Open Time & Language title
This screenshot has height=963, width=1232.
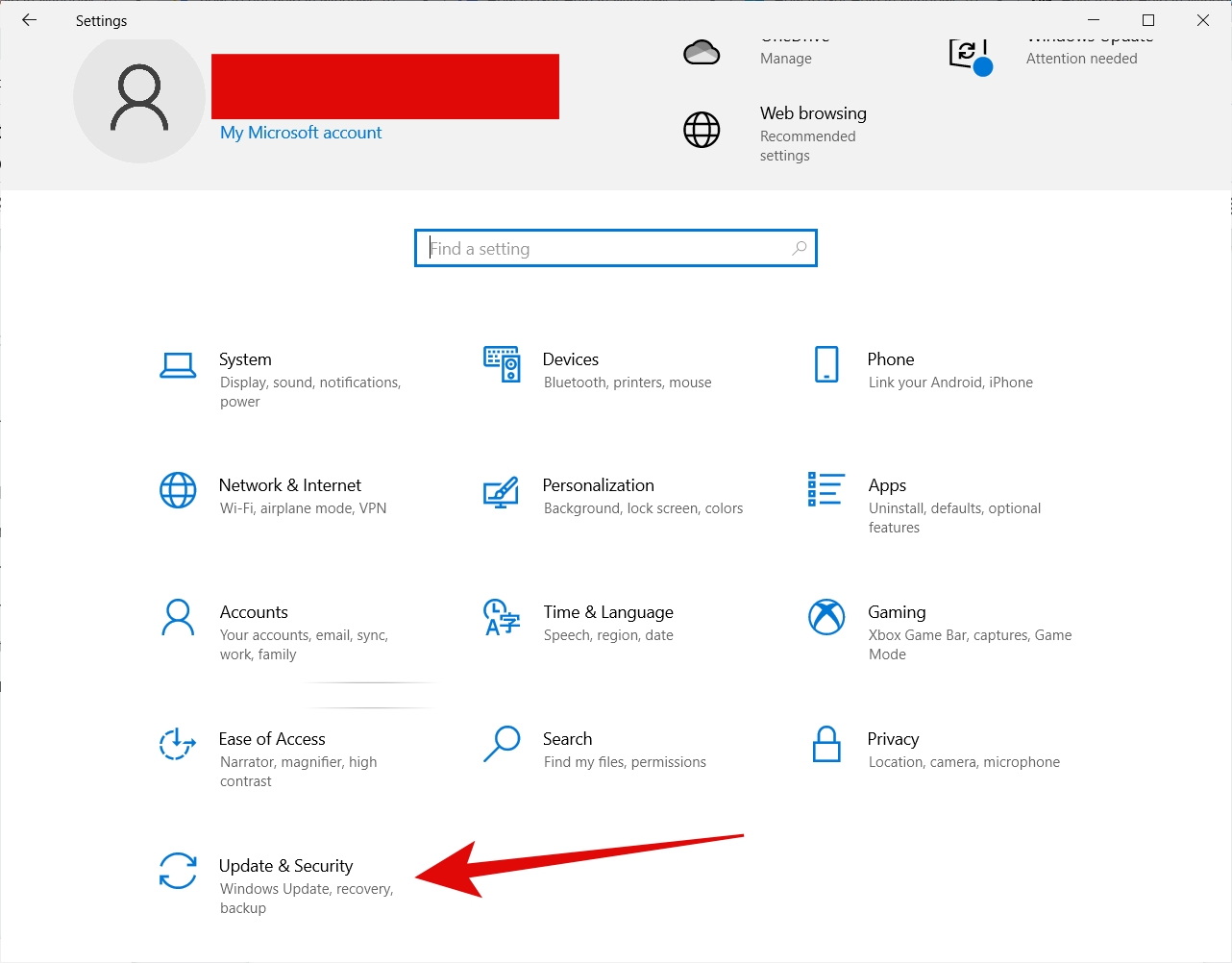(x=608, y=612)
